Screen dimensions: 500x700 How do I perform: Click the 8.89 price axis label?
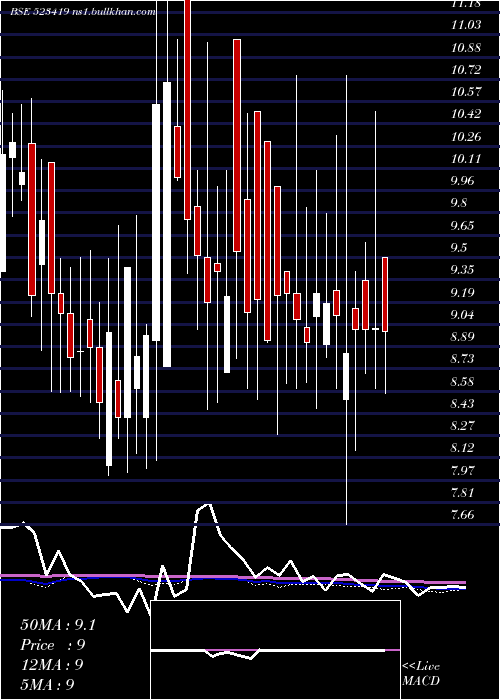coord(464,337)
